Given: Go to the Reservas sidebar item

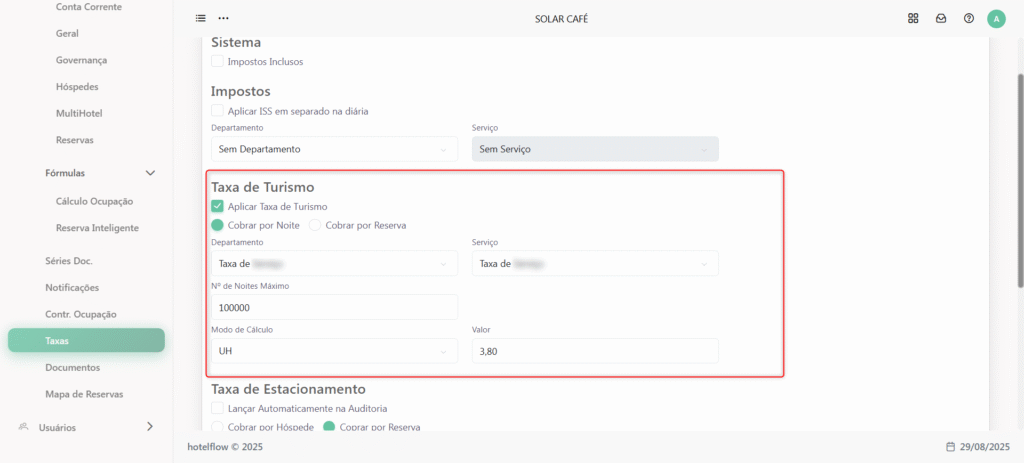Looking at the screenshot, I should click(74, 140).
